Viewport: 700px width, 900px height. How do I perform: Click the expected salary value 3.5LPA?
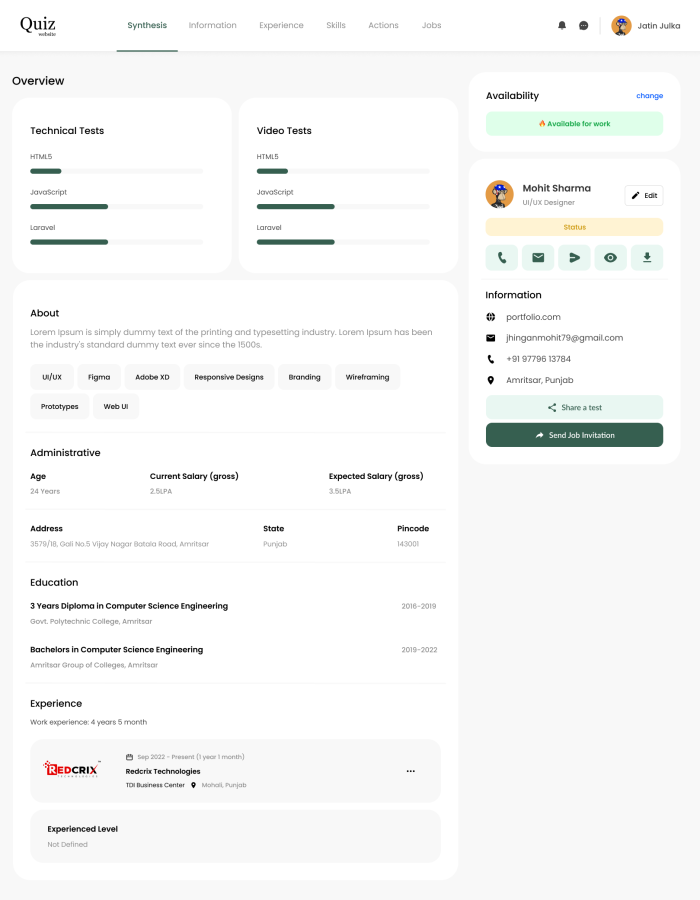click(x=340, y=491)
